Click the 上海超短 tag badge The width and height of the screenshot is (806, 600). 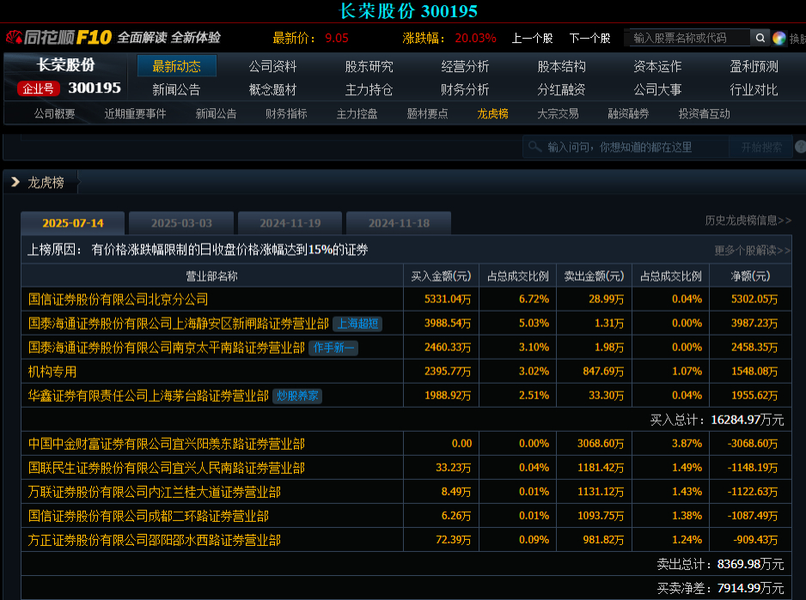coord(358,323)
